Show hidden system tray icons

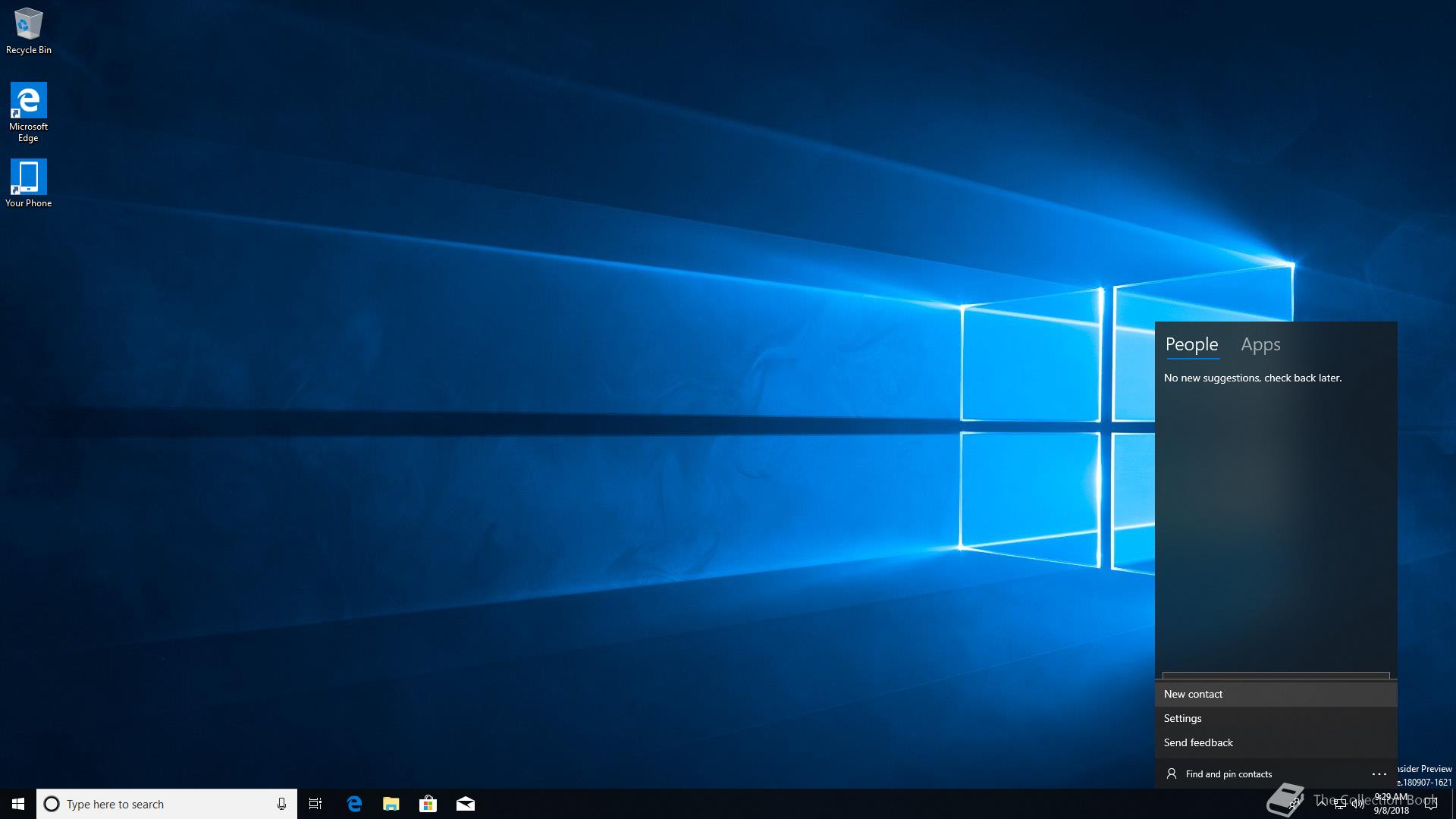[1322, 804]
